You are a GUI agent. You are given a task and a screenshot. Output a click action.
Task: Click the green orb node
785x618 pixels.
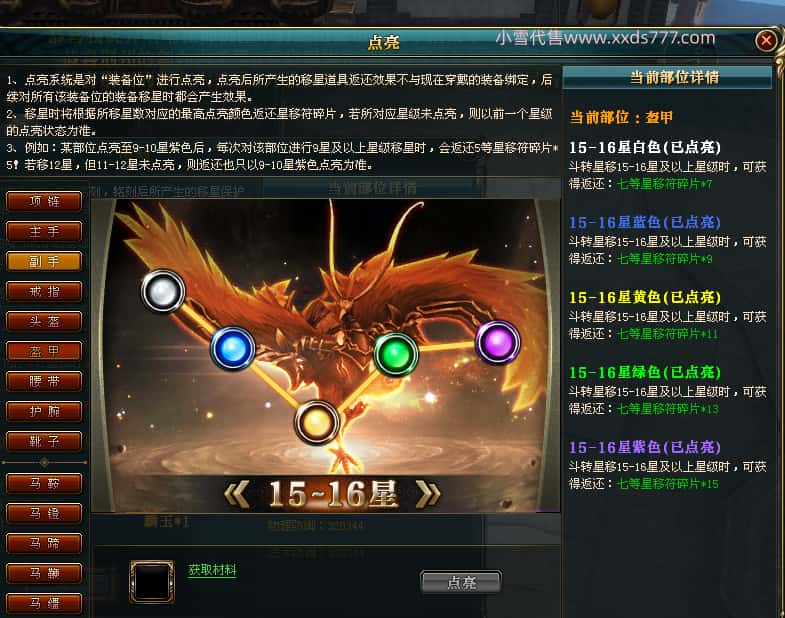[396, 354]
